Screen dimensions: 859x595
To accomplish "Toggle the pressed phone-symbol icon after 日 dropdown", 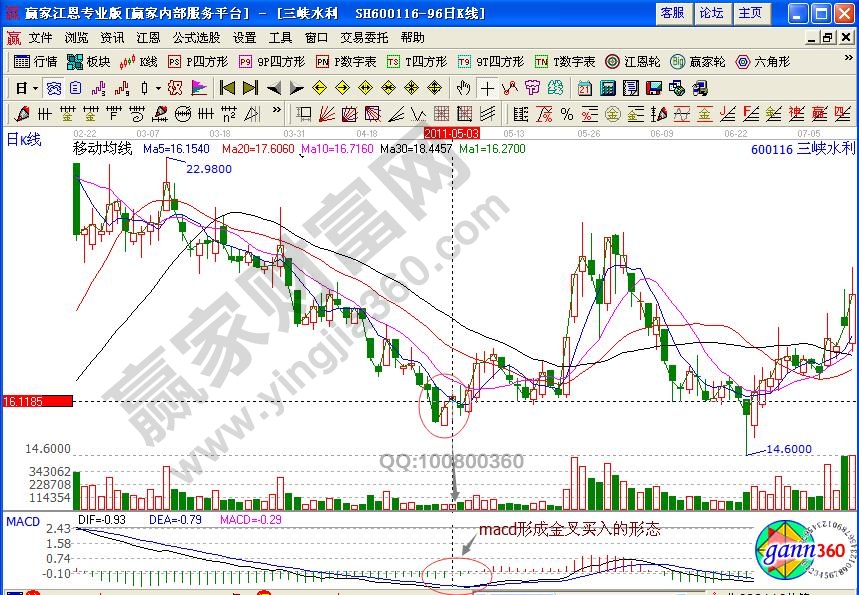I will point(53,88).
